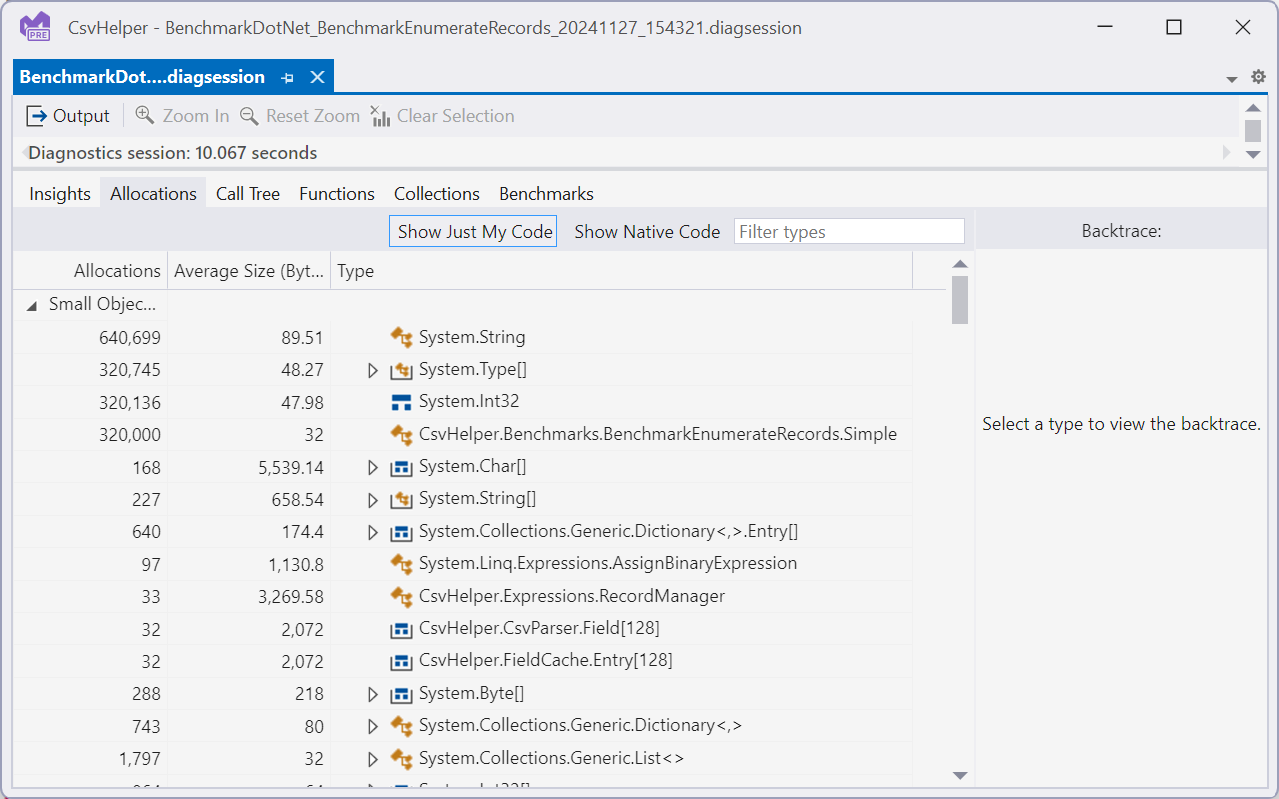Select the System.Int32 type name
This screenshot has width=1279, height=799.
click(x=469, y=402)
